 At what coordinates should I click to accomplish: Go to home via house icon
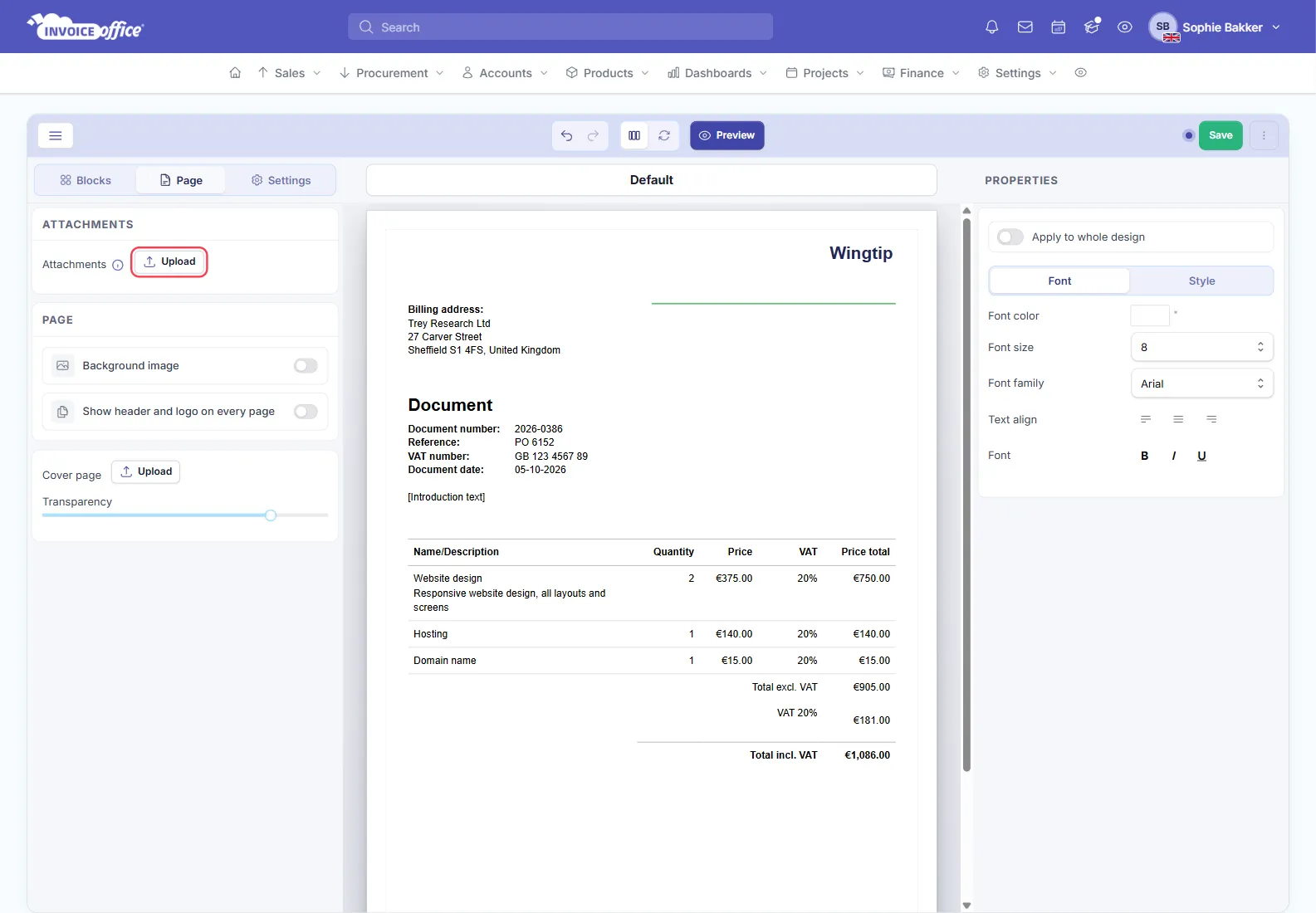[235, 73]
